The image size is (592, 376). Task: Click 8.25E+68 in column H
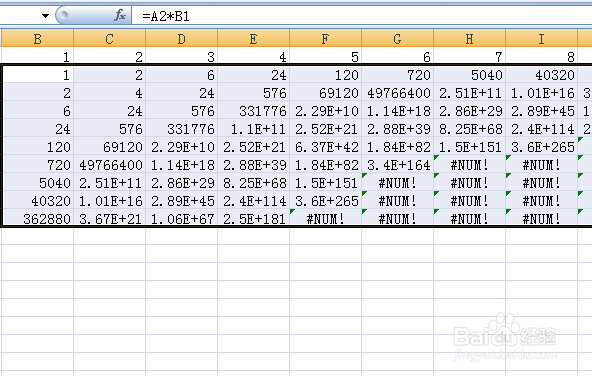469,129
